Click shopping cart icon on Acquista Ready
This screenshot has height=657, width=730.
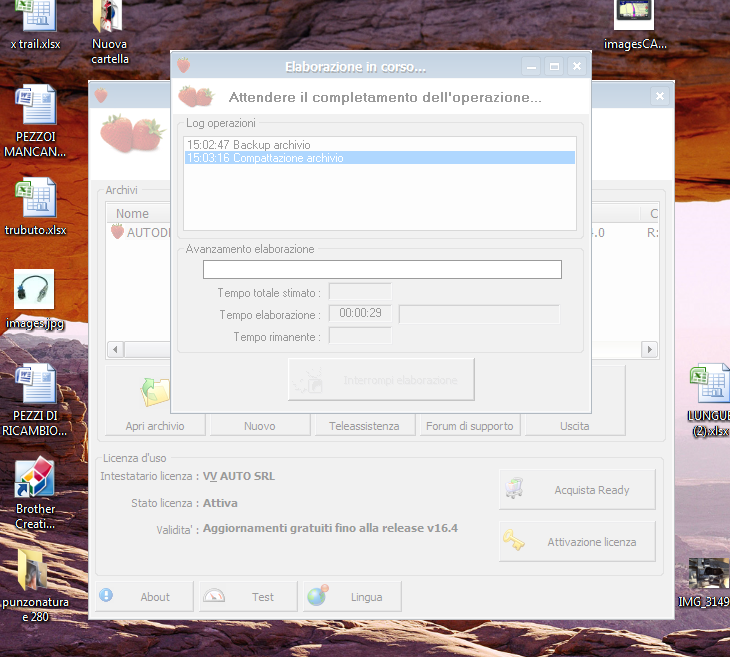click(514, 488)
